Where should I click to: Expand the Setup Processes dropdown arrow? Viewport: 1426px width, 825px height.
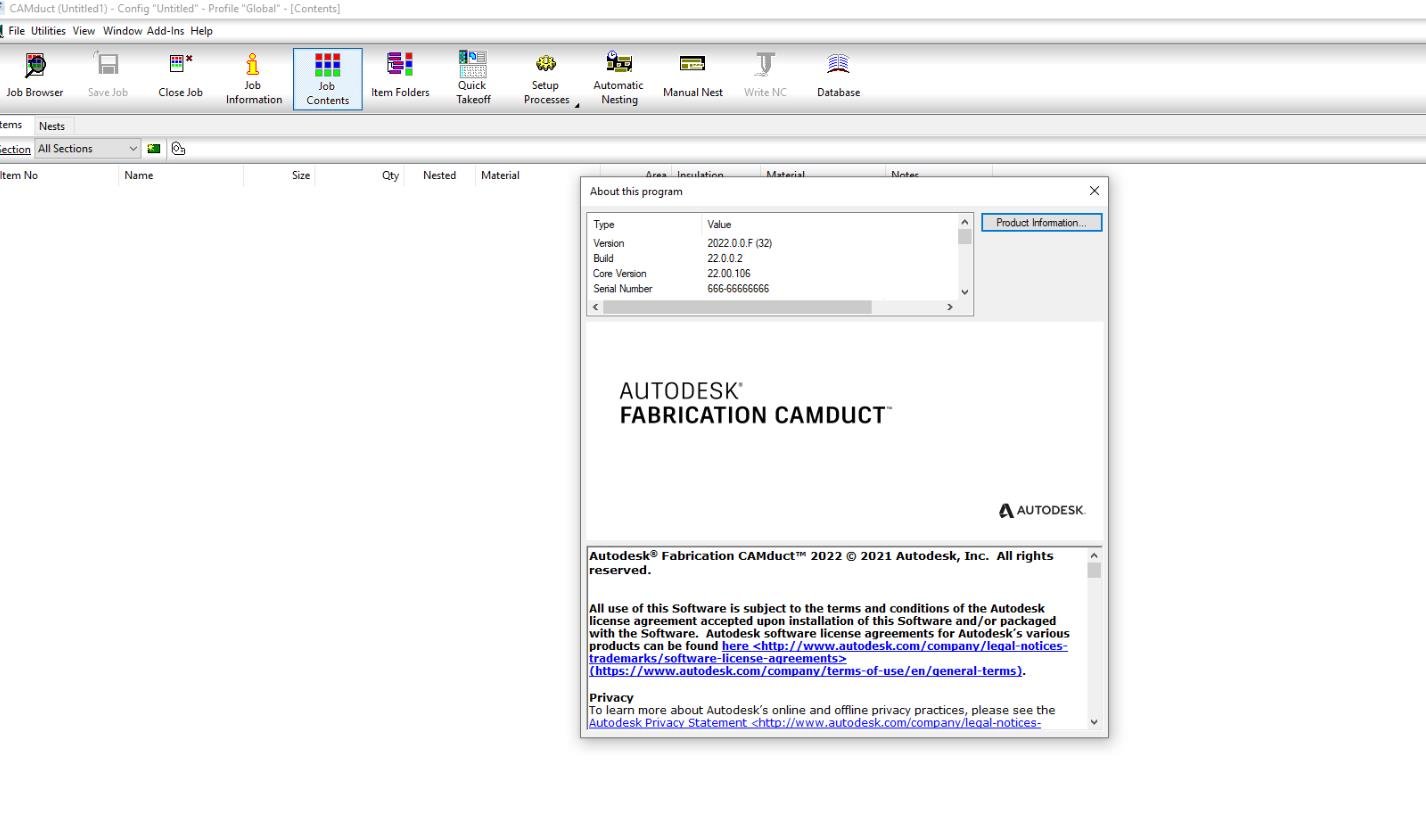click(578, 104)
